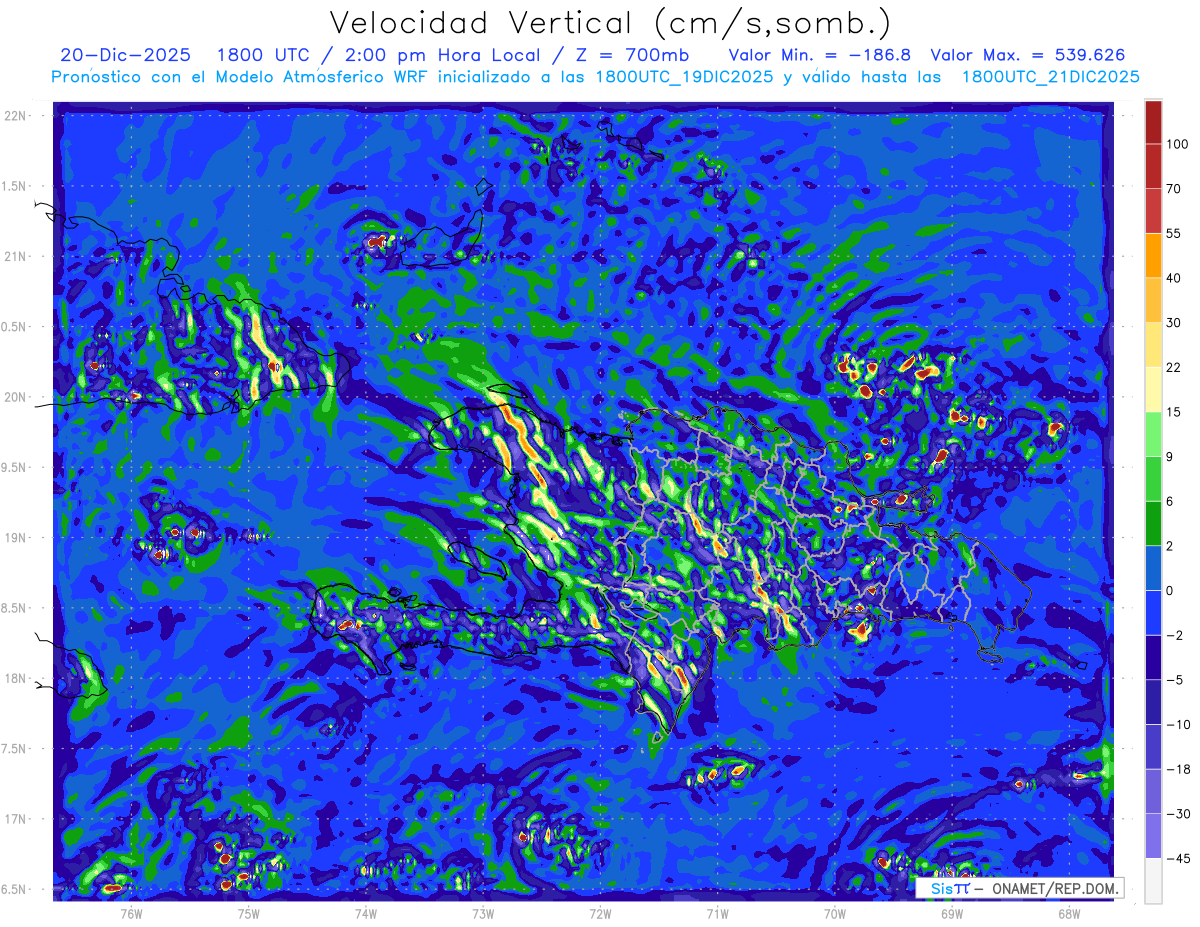Click the '19N' latitude axis label
The height and width of the screenshot is (927, 1200).
tap(15, 537)
